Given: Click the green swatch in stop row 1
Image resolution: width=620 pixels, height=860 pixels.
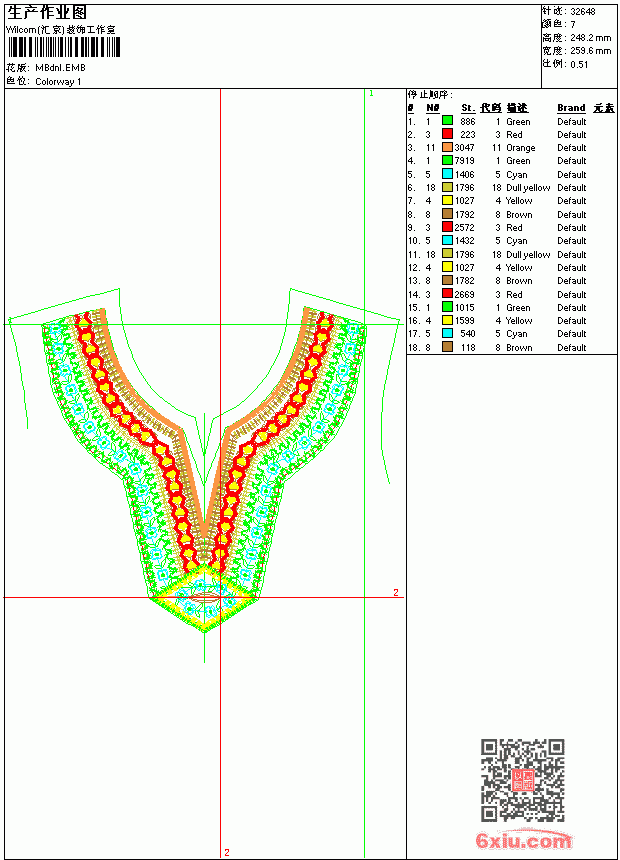Looking at the screenshot, I should [x=447, y=120].
